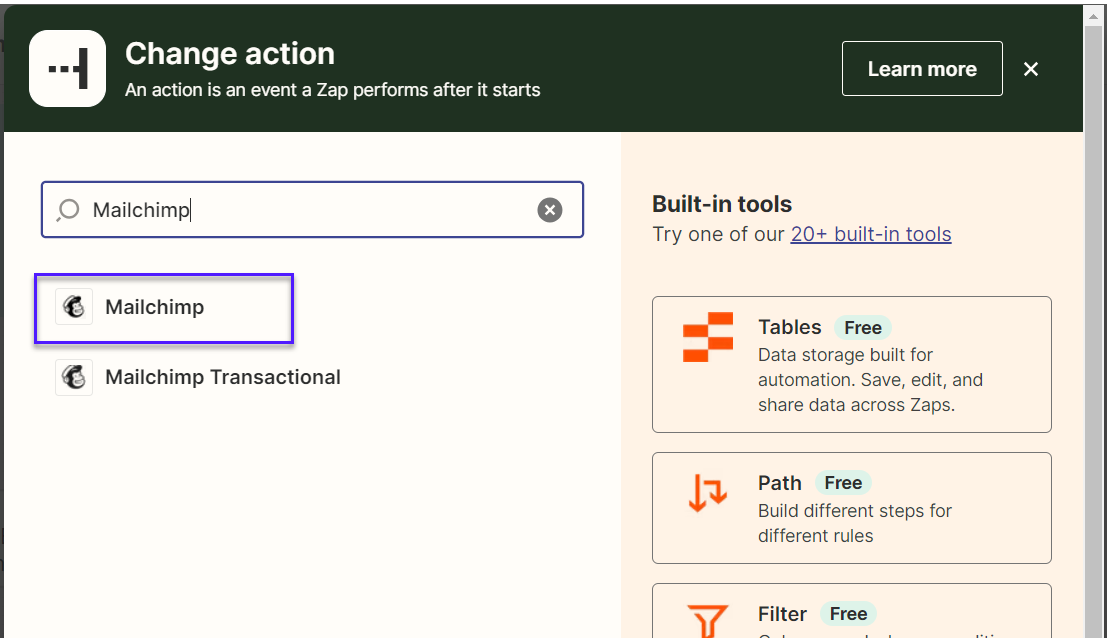Open the 20+ built-in tools link

click(x=870, y=234)
